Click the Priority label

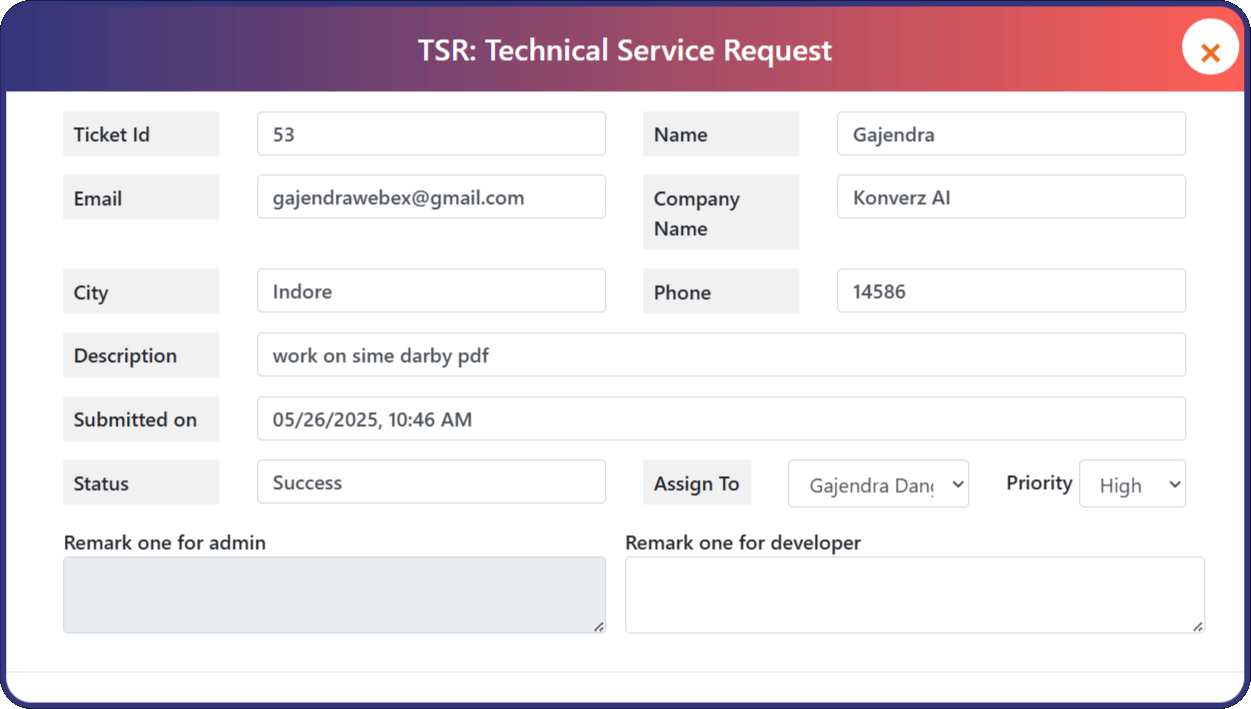[1039, 482]
